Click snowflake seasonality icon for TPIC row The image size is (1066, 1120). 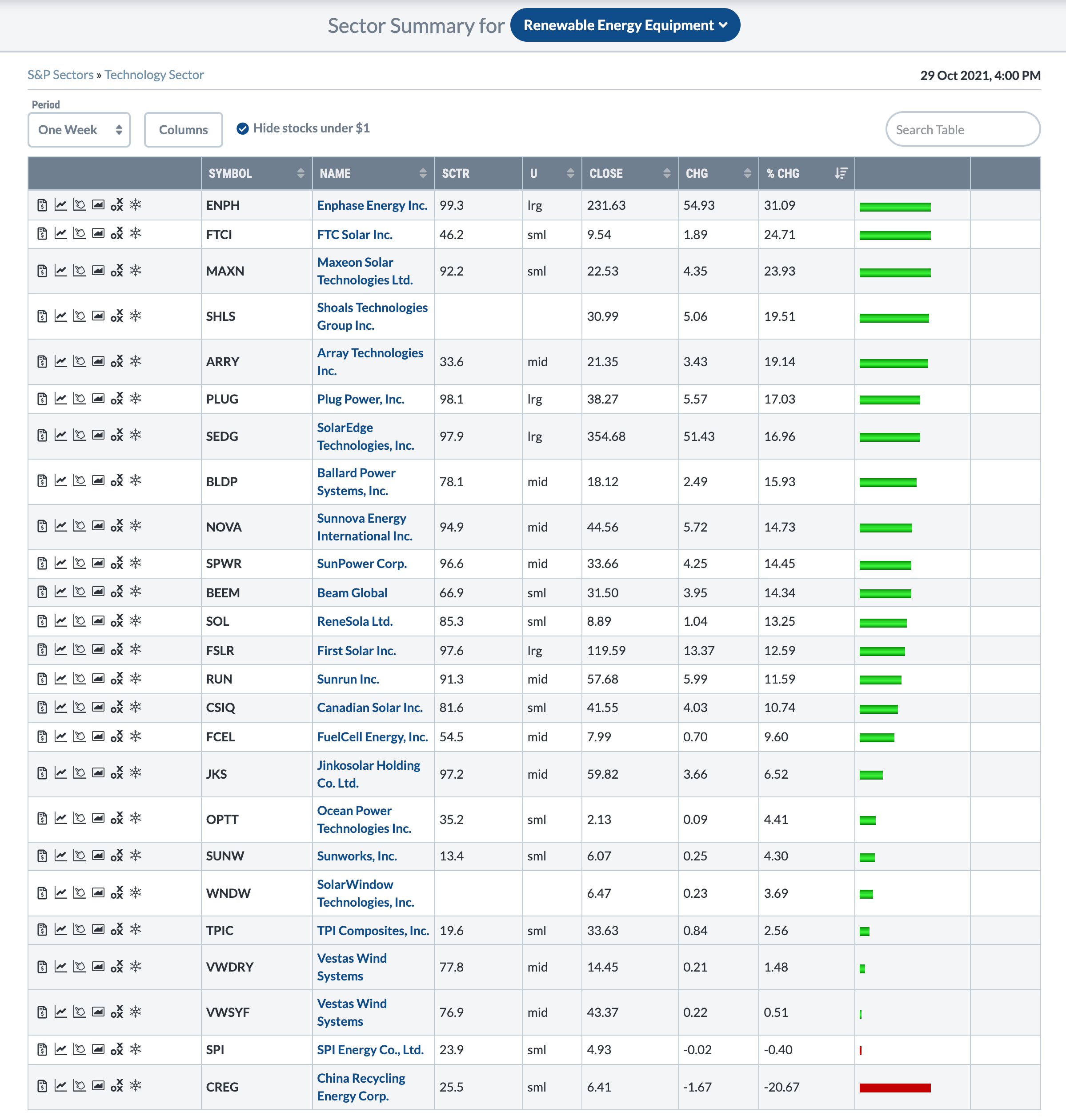(x=135, y=930)
